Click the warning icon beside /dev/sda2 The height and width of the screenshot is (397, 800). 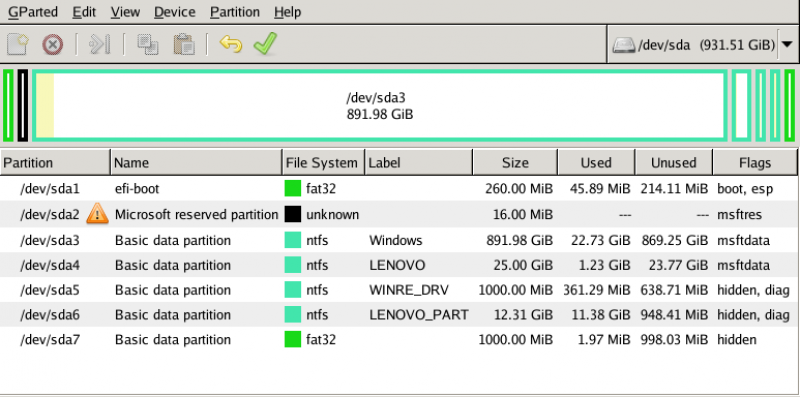coord(97,214)
